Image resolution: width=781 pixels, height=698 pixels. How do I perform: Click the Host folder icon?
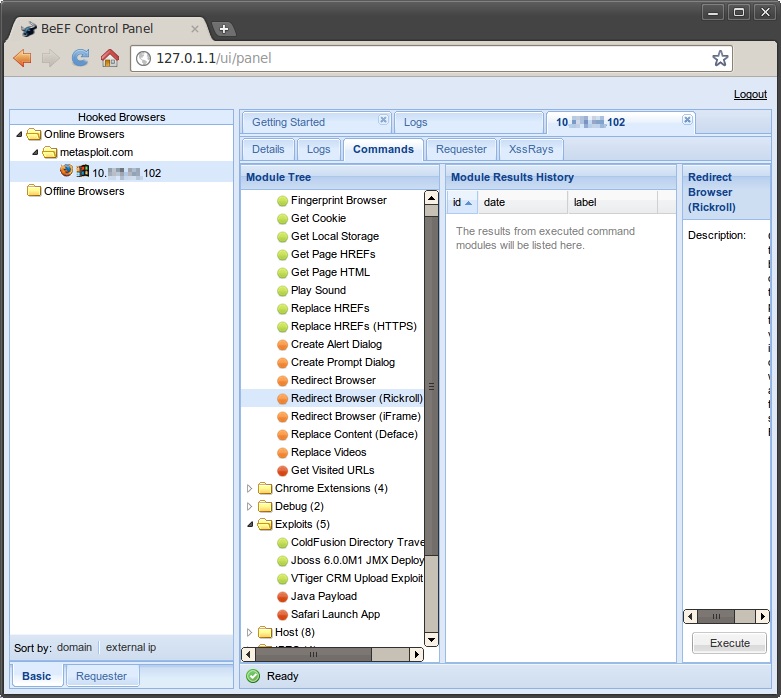tap(265, 632)
